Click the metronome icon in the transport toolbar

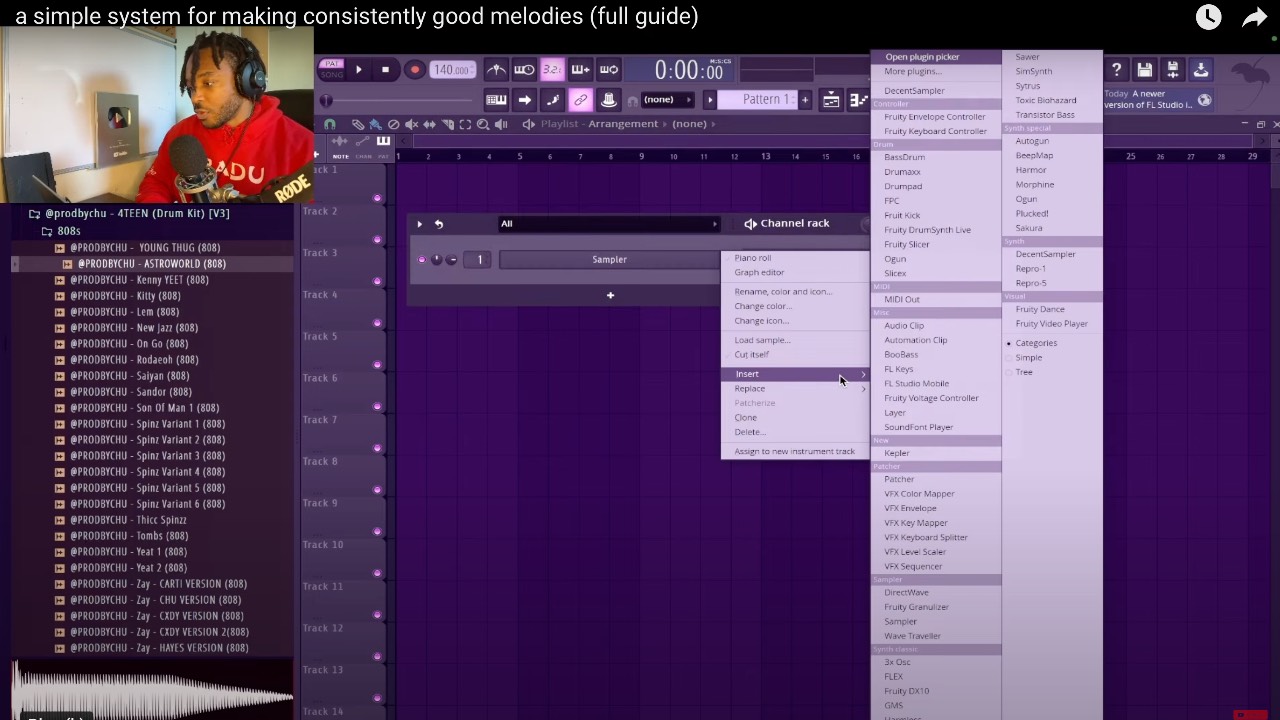(x=496, y=69)
